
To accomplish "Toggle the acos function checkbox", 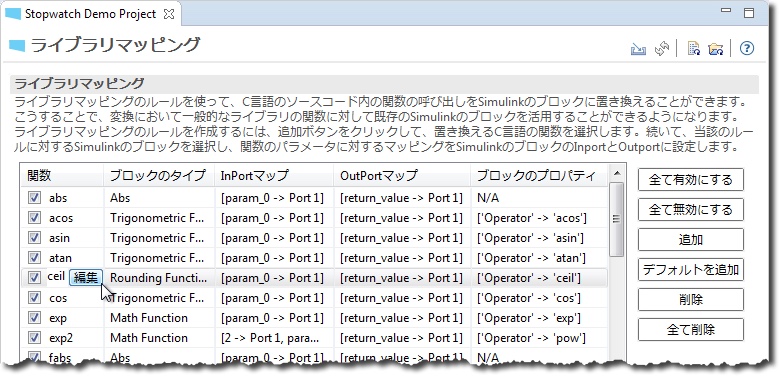I will pos(34,218).
